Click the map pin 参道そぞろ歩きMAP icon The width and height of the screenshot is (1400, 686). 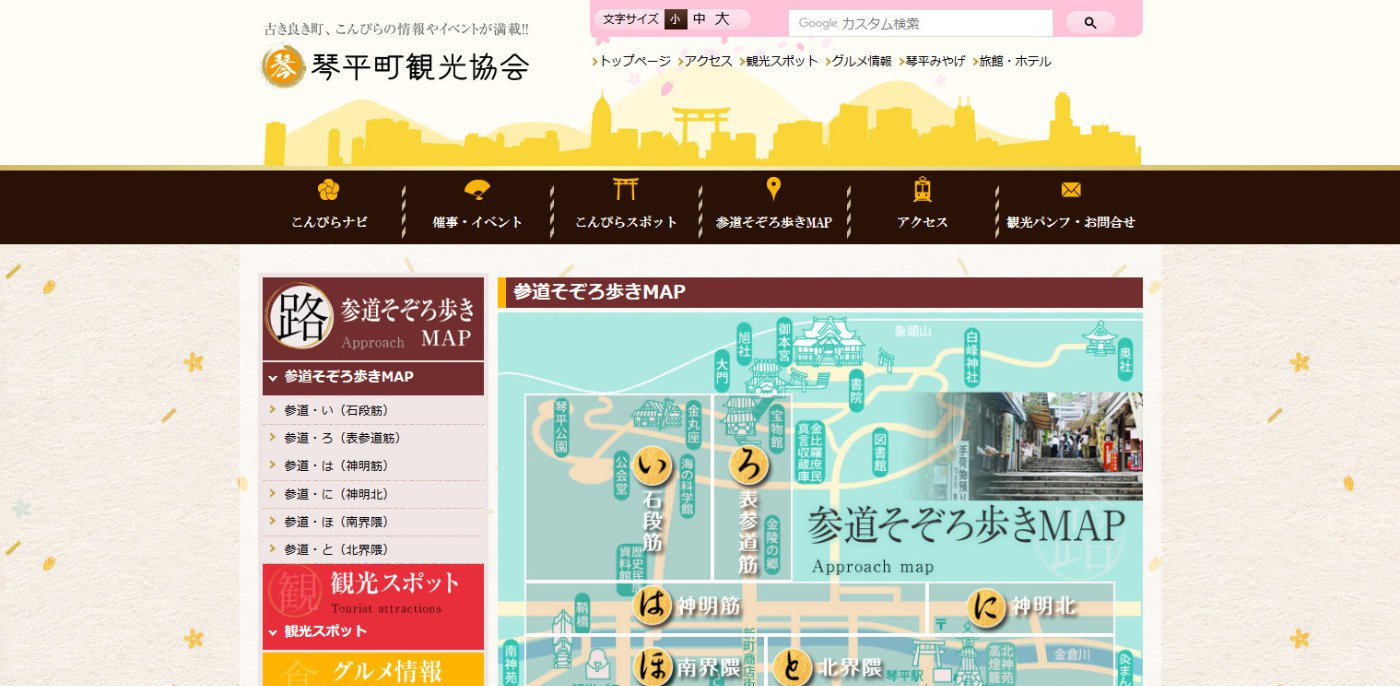tap(773, 189)
